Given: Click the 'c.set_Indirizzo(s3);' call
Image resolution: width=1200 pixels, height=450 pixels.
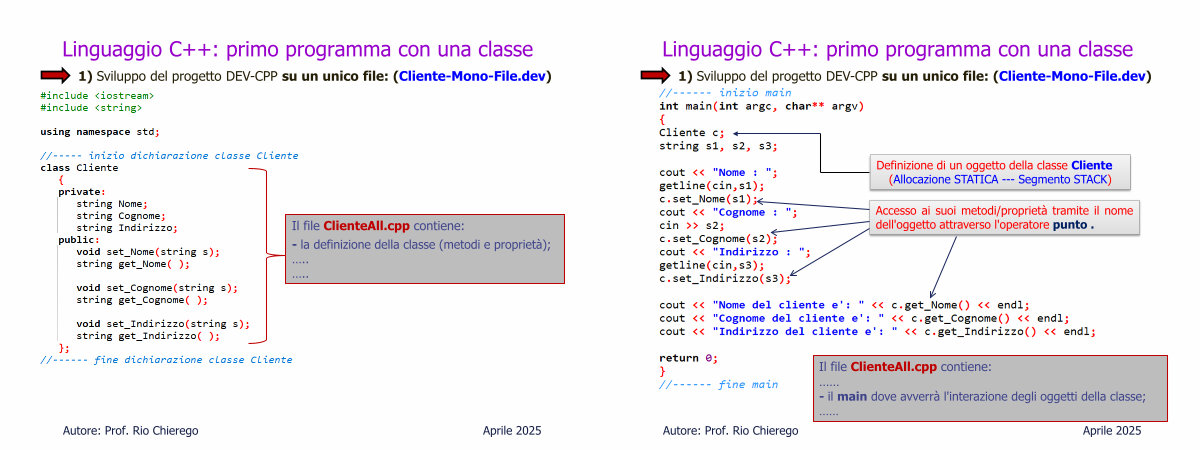Looking at the screenshot, I should click(x=724, y=278).
